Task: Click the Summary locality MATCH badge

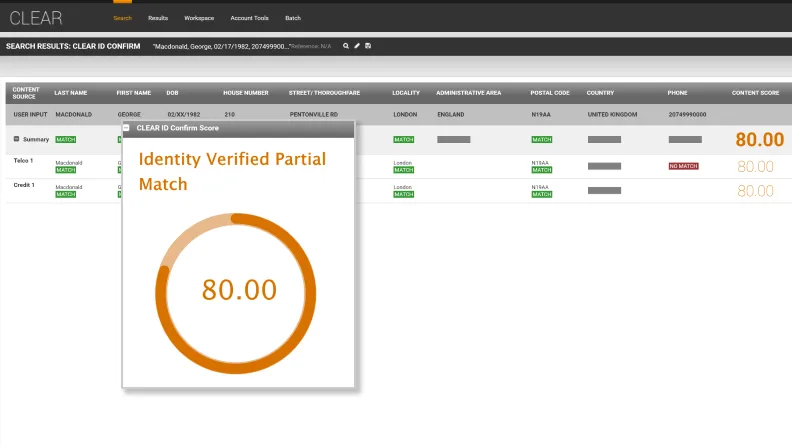Action: coord(404,140)
